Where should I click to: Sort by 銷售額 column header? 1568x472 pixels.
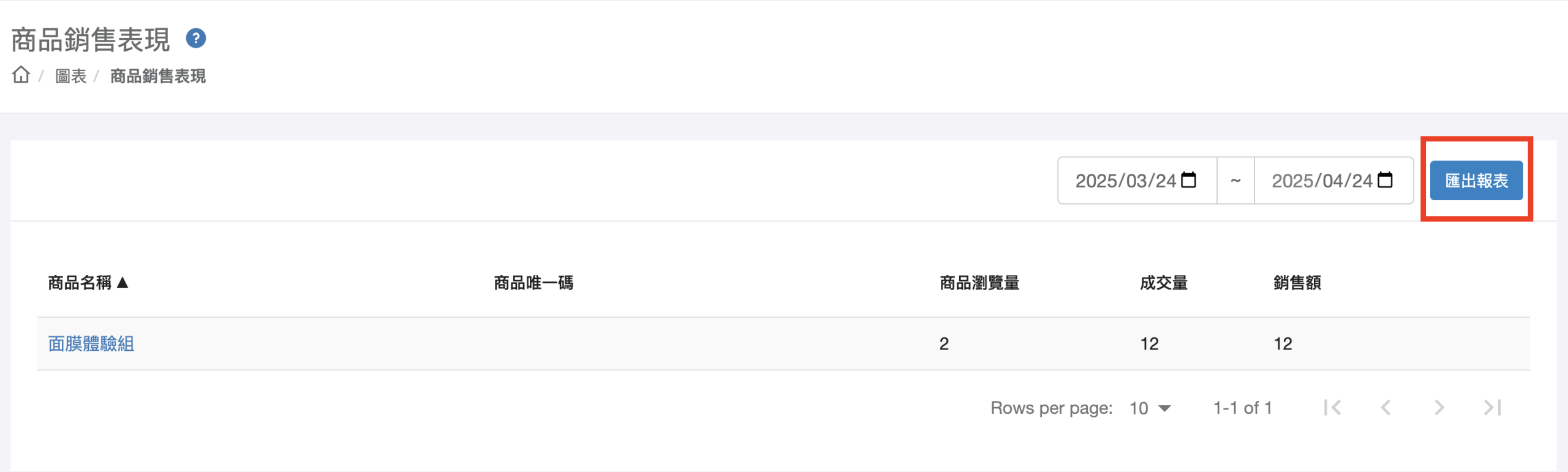(1297, 283)
